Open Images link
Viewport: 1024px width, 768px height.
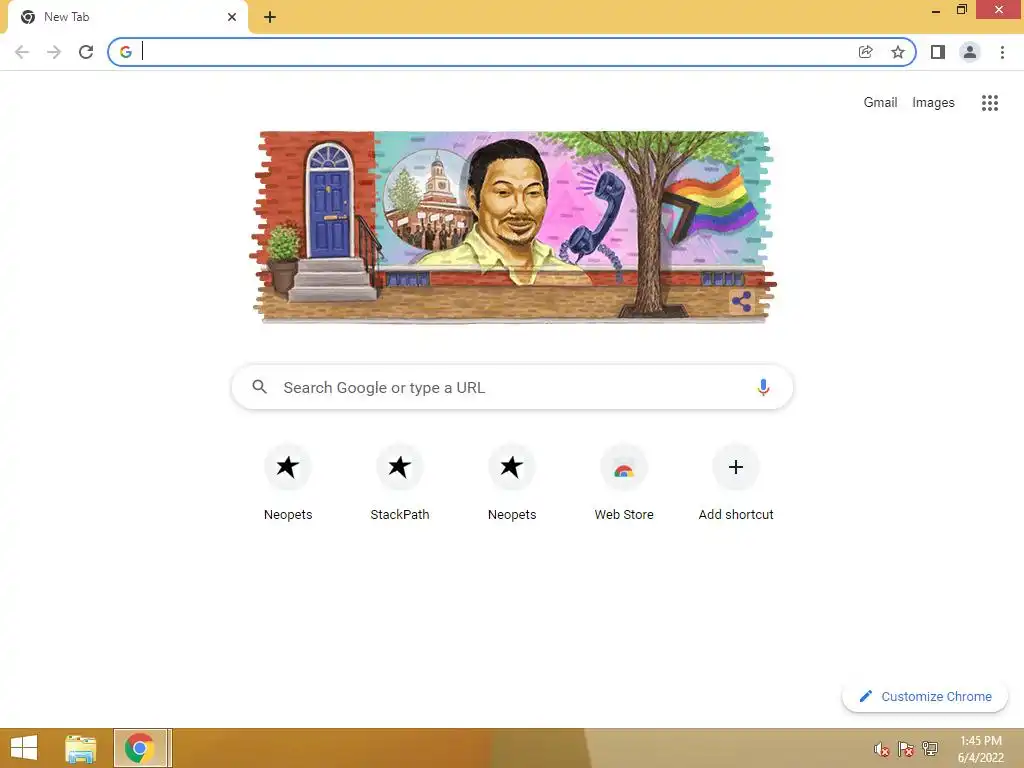pos(933,103)
